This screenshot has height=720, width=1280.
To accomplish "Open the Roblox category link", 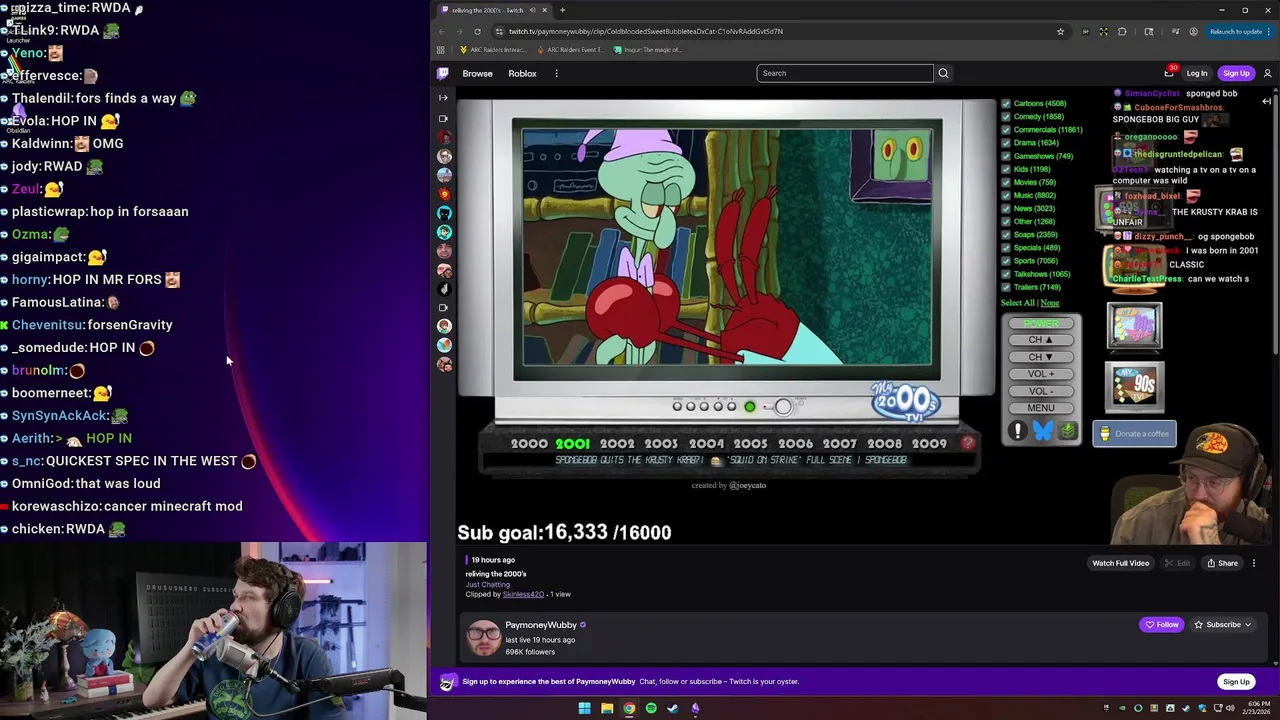I will [x=522, y=73].
